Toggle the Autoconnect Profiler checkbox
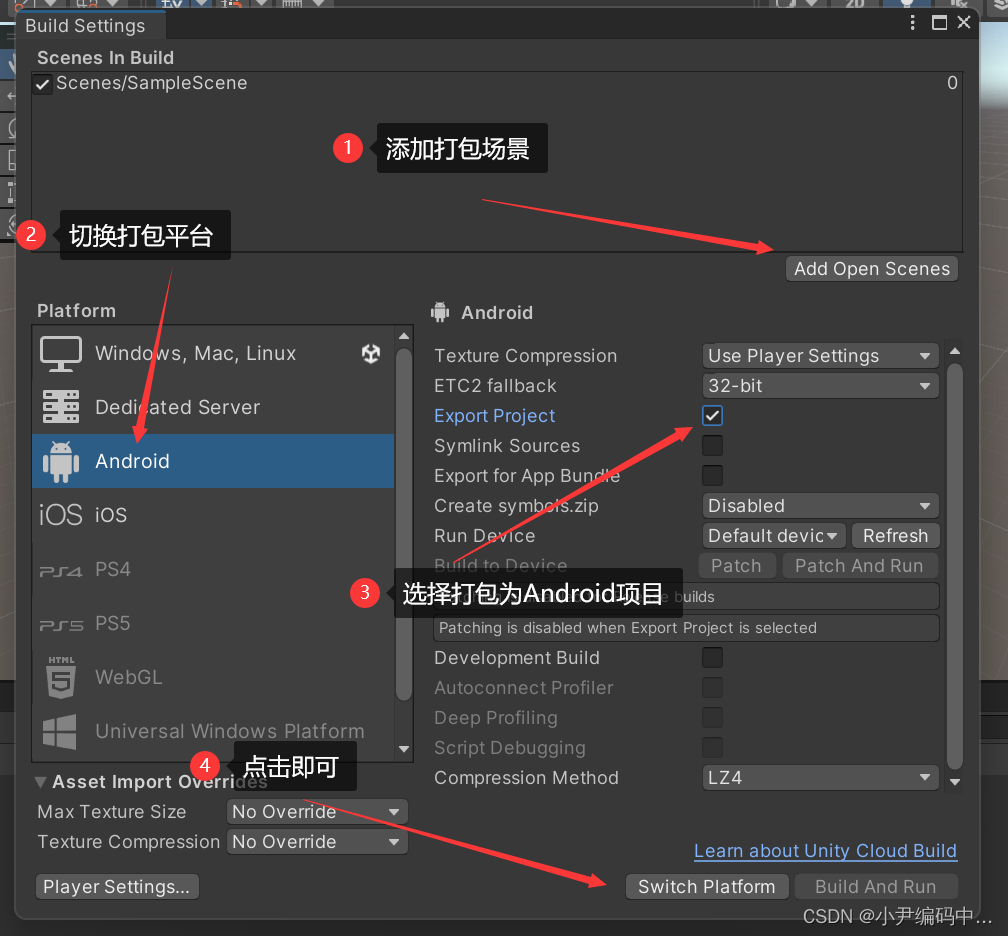 pos(712,688)
